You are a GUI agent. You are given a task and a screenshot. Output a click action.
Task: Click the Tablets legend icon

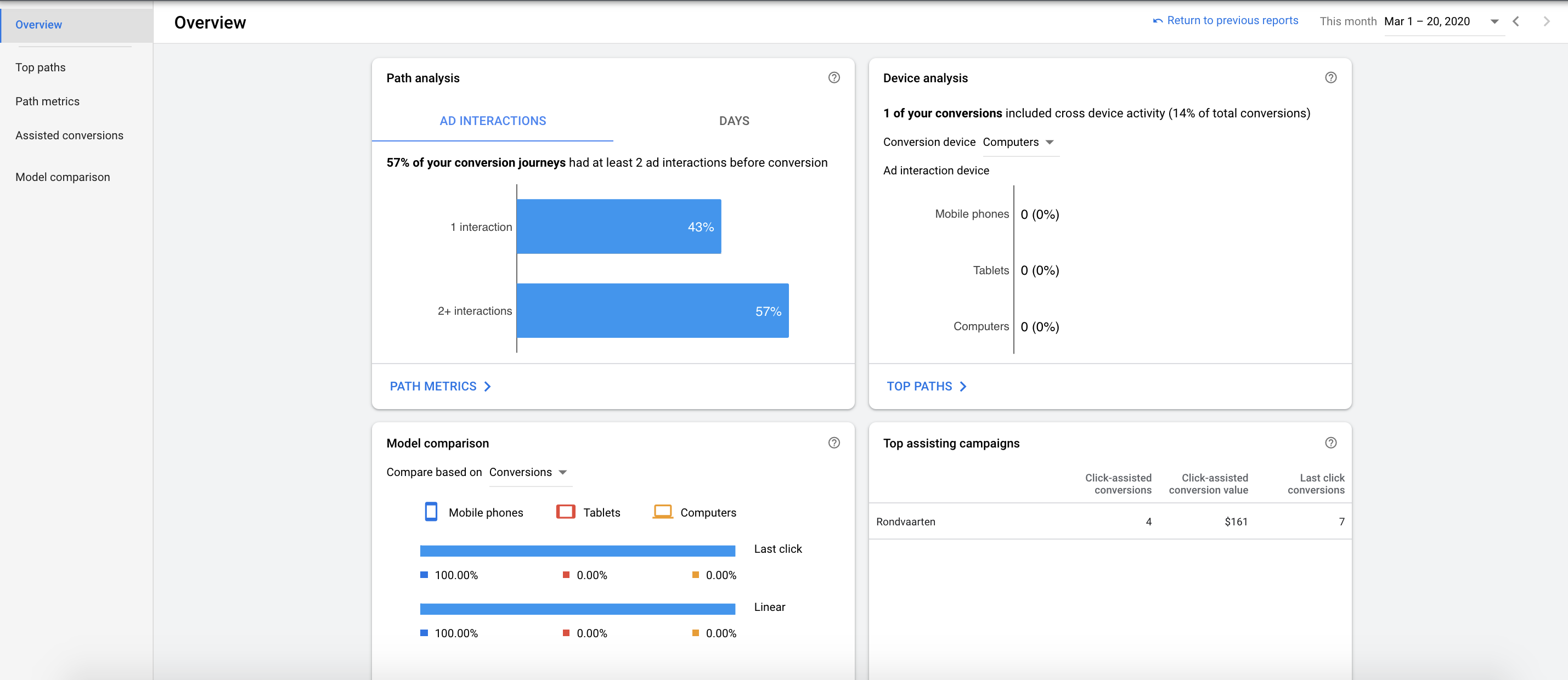pyautogui.click(x=566, y=512)
